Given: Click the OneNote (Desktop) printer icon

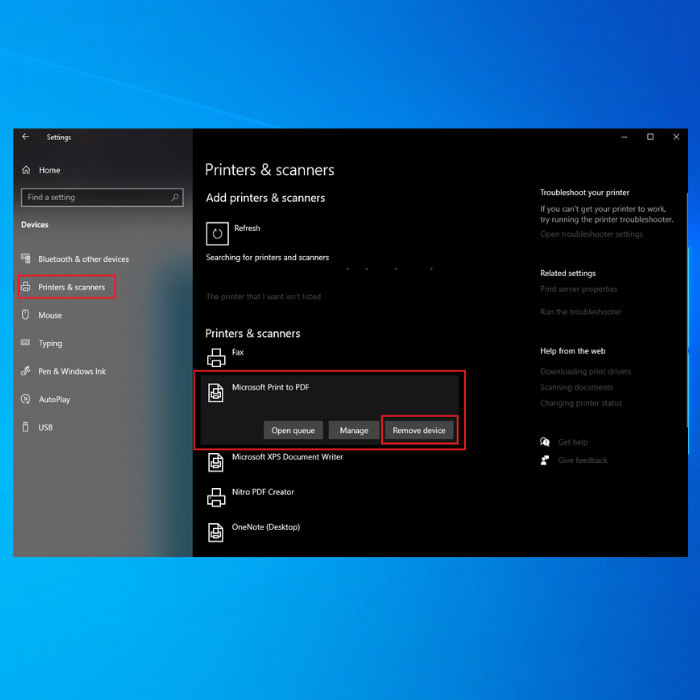Looking at the screenshot, I should point(216,533).
